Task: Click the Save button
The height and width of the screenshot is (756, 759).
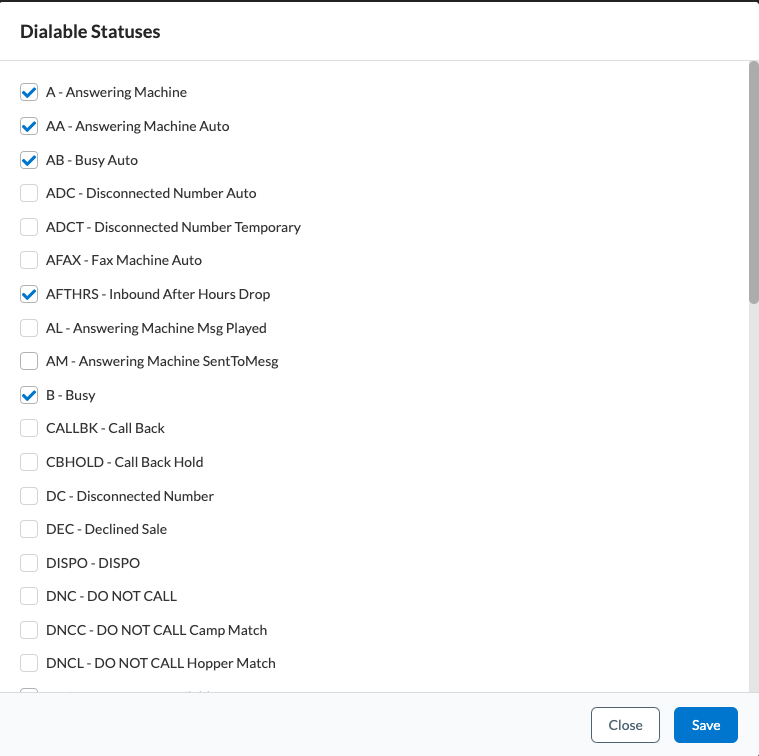Action: (706, 725)
